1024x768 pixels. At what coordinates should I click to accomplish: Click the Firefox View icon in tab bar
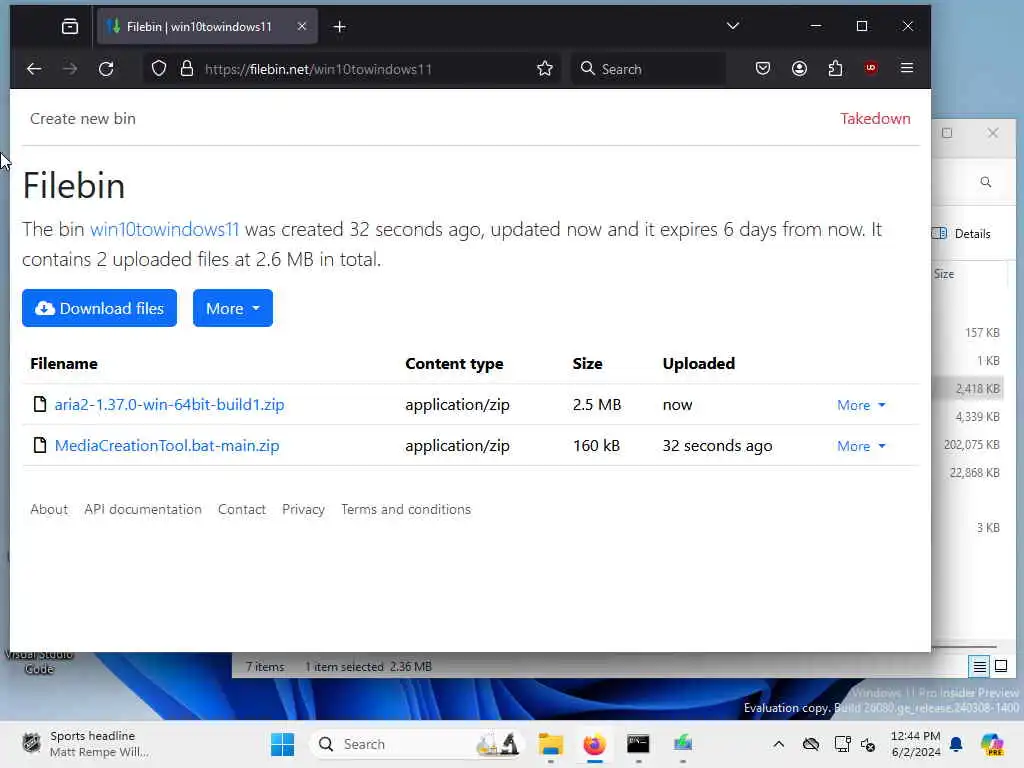[70, 27]
